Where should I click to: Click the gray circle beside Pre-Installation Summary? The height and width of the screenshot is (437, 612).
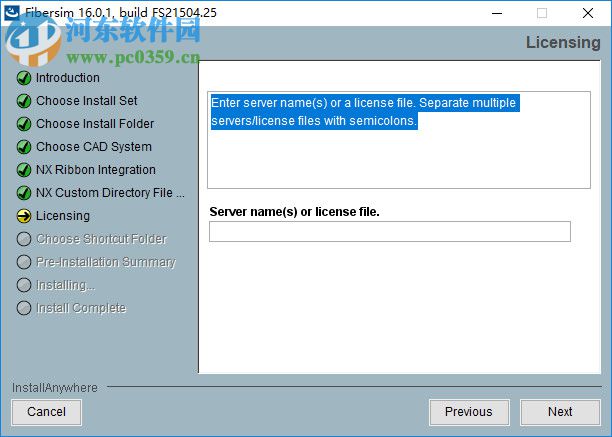tap(24, 262)
